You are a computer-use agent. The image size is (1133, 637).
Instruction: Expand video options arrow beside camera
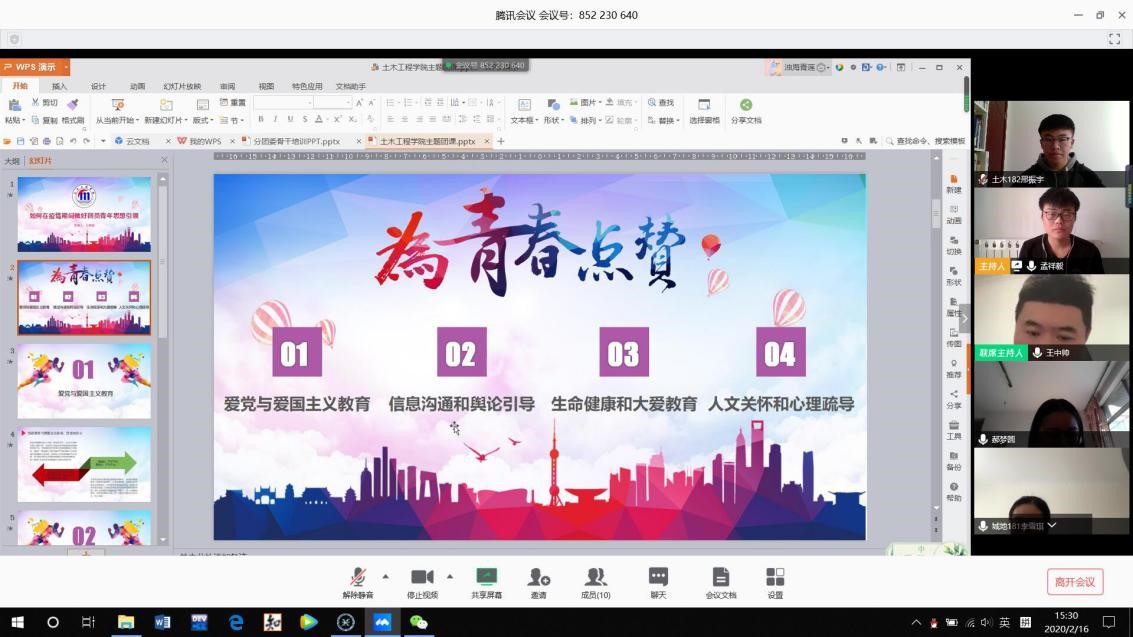click(x=449, y=576)
